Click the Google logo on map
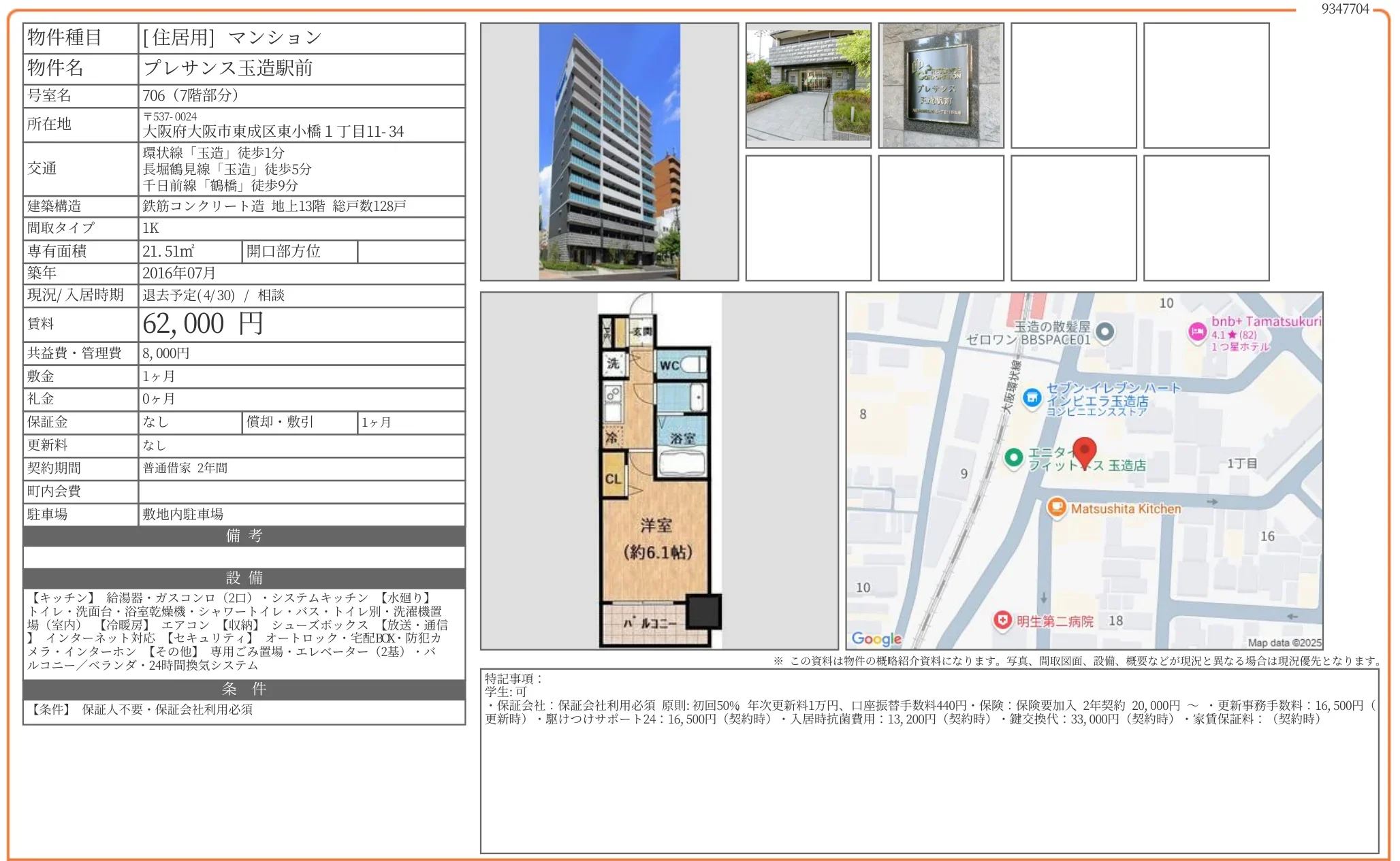 pos(876,638)
